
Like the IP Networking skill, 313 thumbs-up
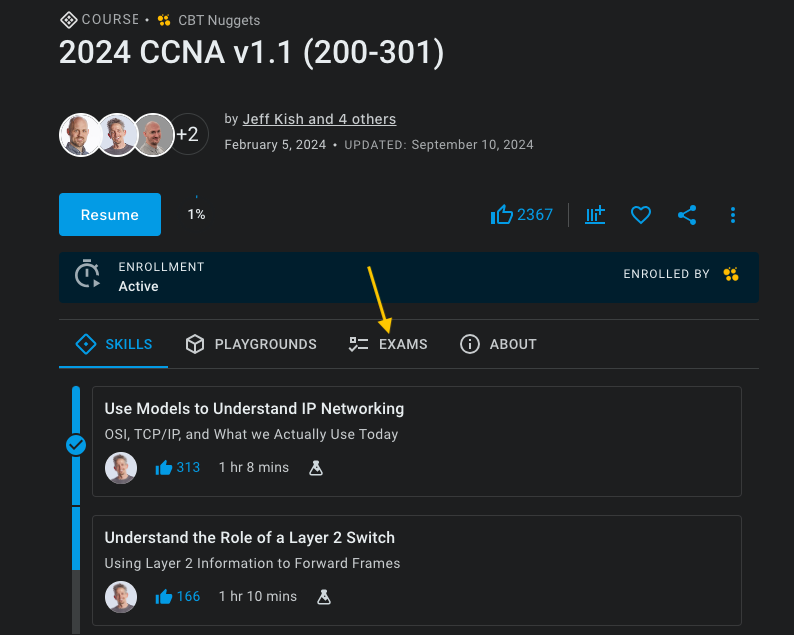pos(177,467)
